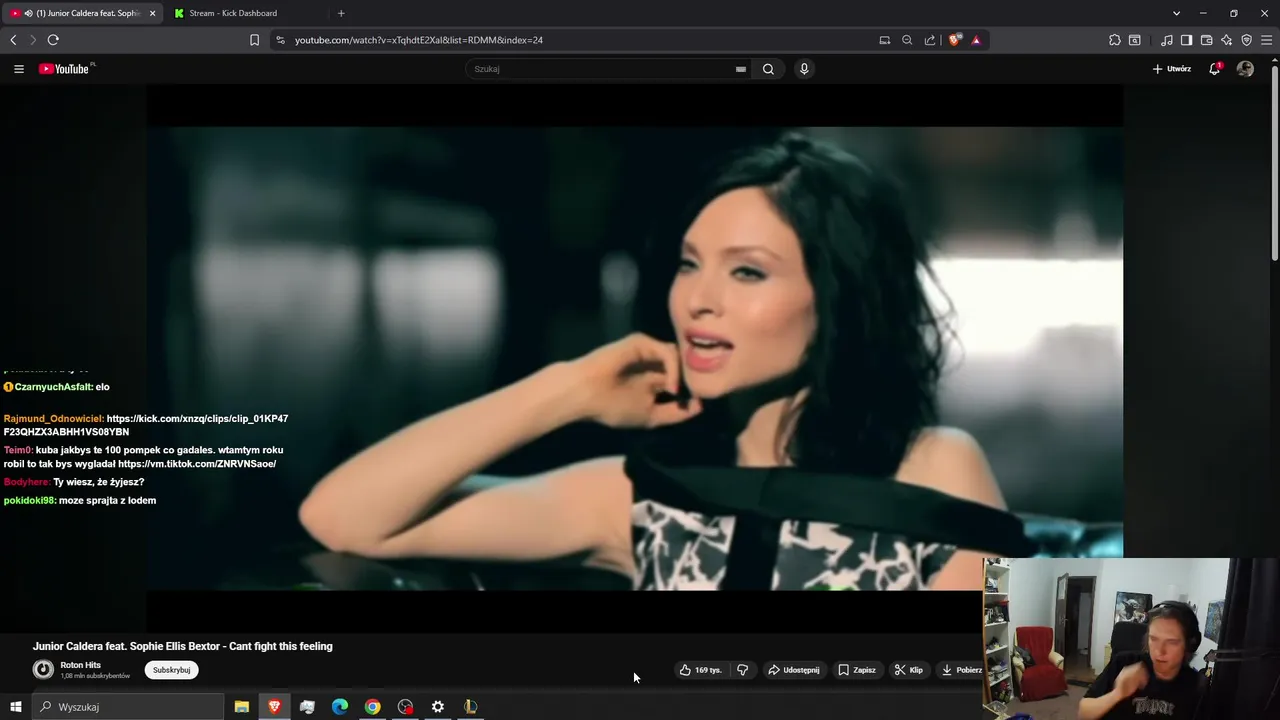The width and height of the screenshot is (1280, 720).
Task: Click chat username CzarnyuchAsfalt
Action: (x=53, y=387)
